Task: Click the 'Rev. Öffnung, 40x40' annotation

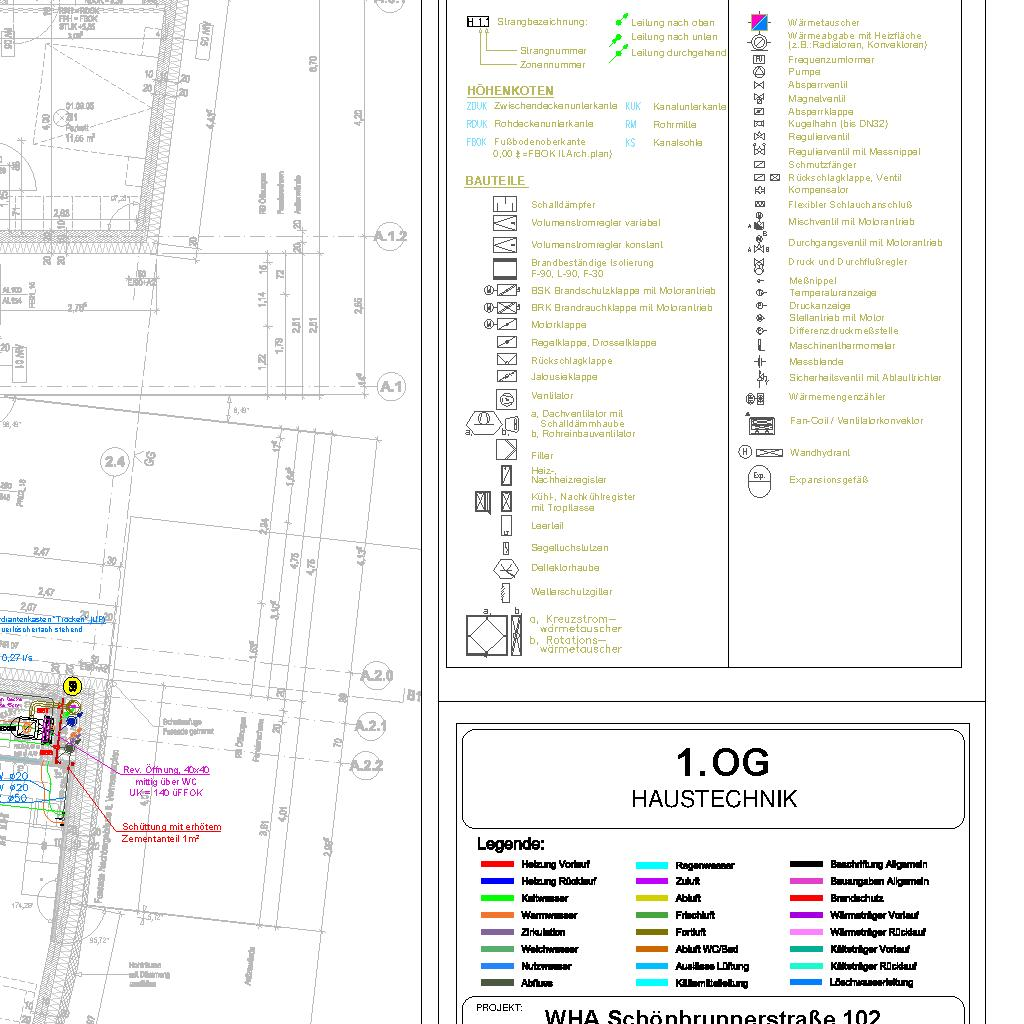Action: (x=166, y=770)
